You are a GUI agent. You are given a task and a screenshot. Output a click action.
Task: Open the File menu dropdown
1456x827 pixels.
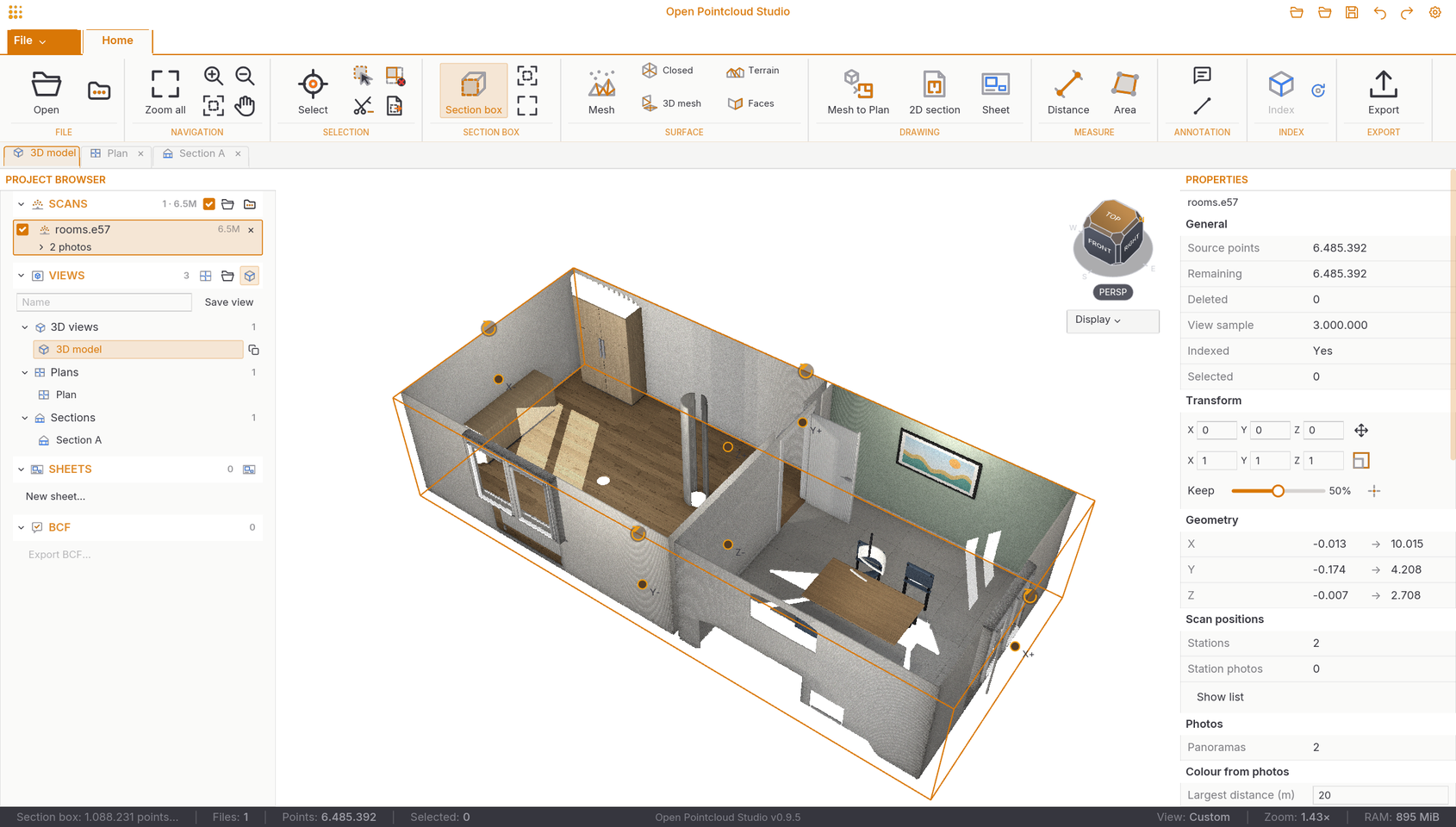click(43, 40)
